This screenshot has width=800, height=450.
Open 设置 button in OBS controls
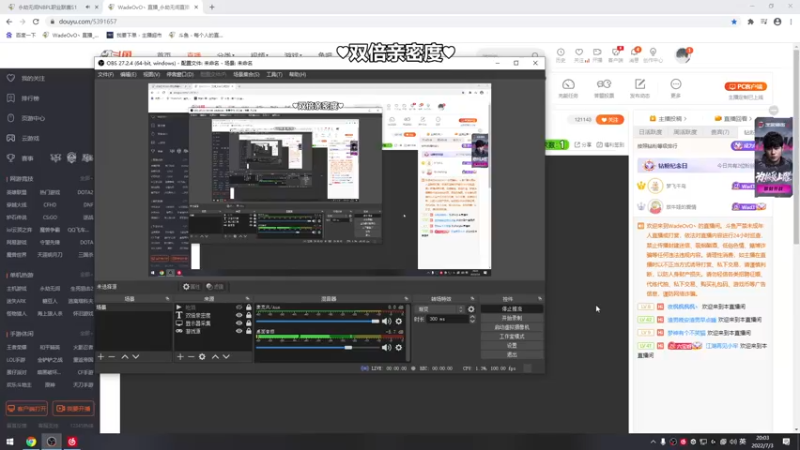(512, 345)
